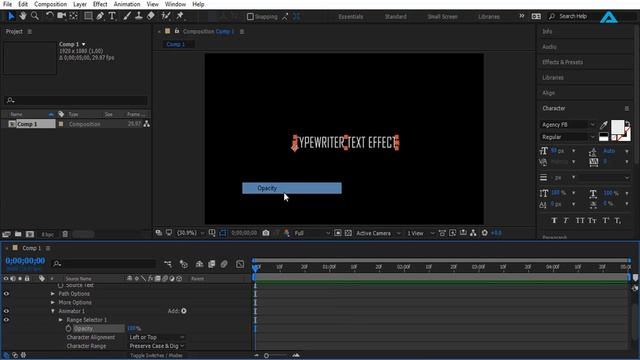This screenshot has height=360, width=640.
Task: Expand Path Options property group
Action: (53, 294)
